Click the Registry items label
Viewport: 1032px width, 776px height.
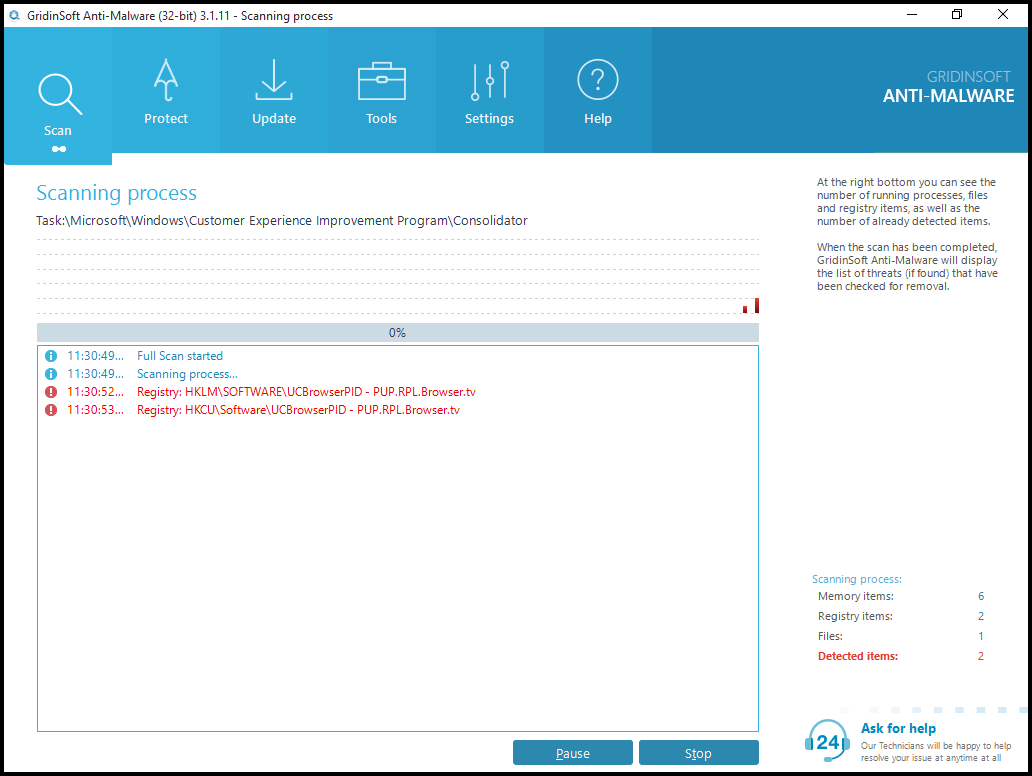pos(855,616)
